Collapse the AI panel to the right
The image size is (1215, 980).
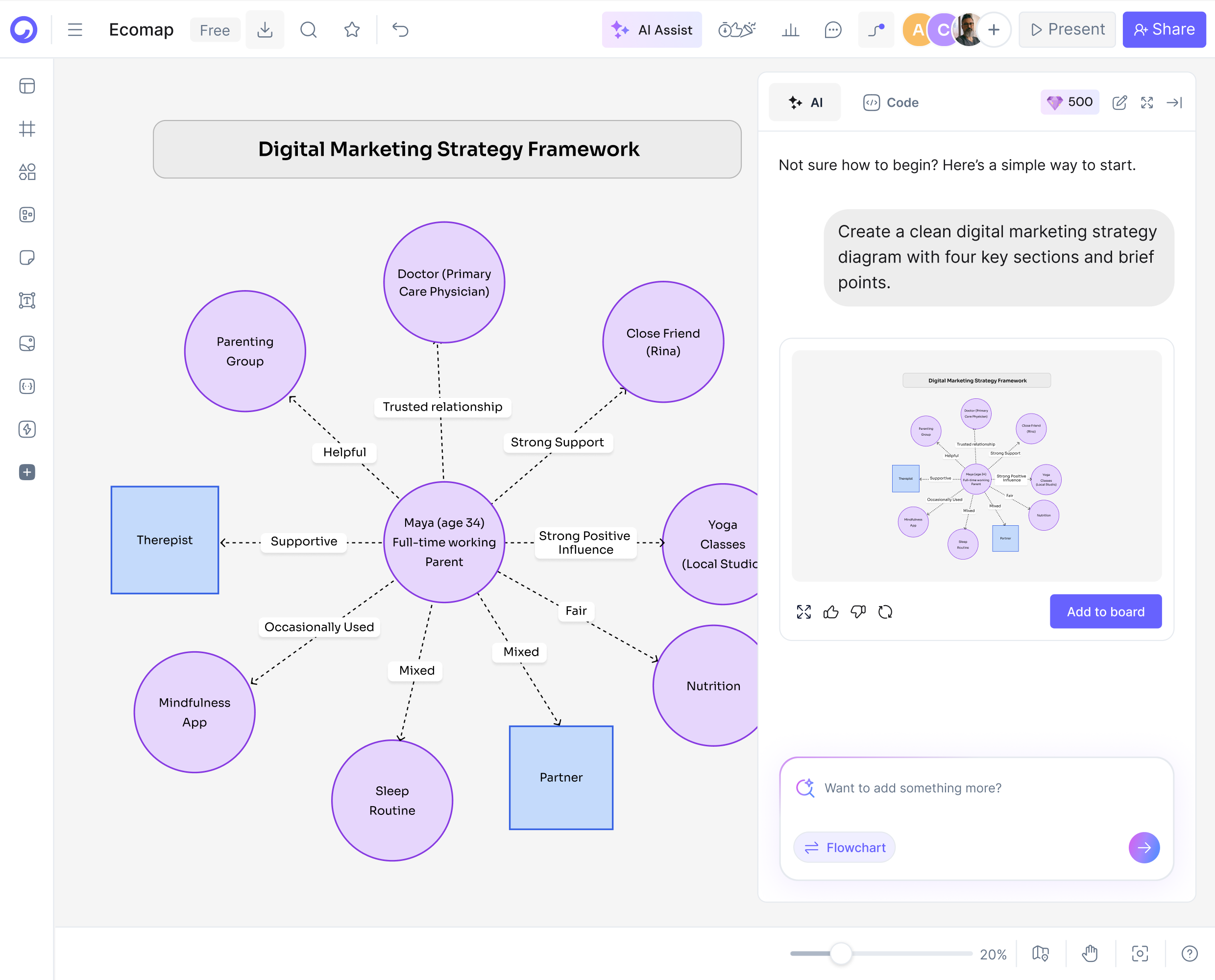point(1174,102)
